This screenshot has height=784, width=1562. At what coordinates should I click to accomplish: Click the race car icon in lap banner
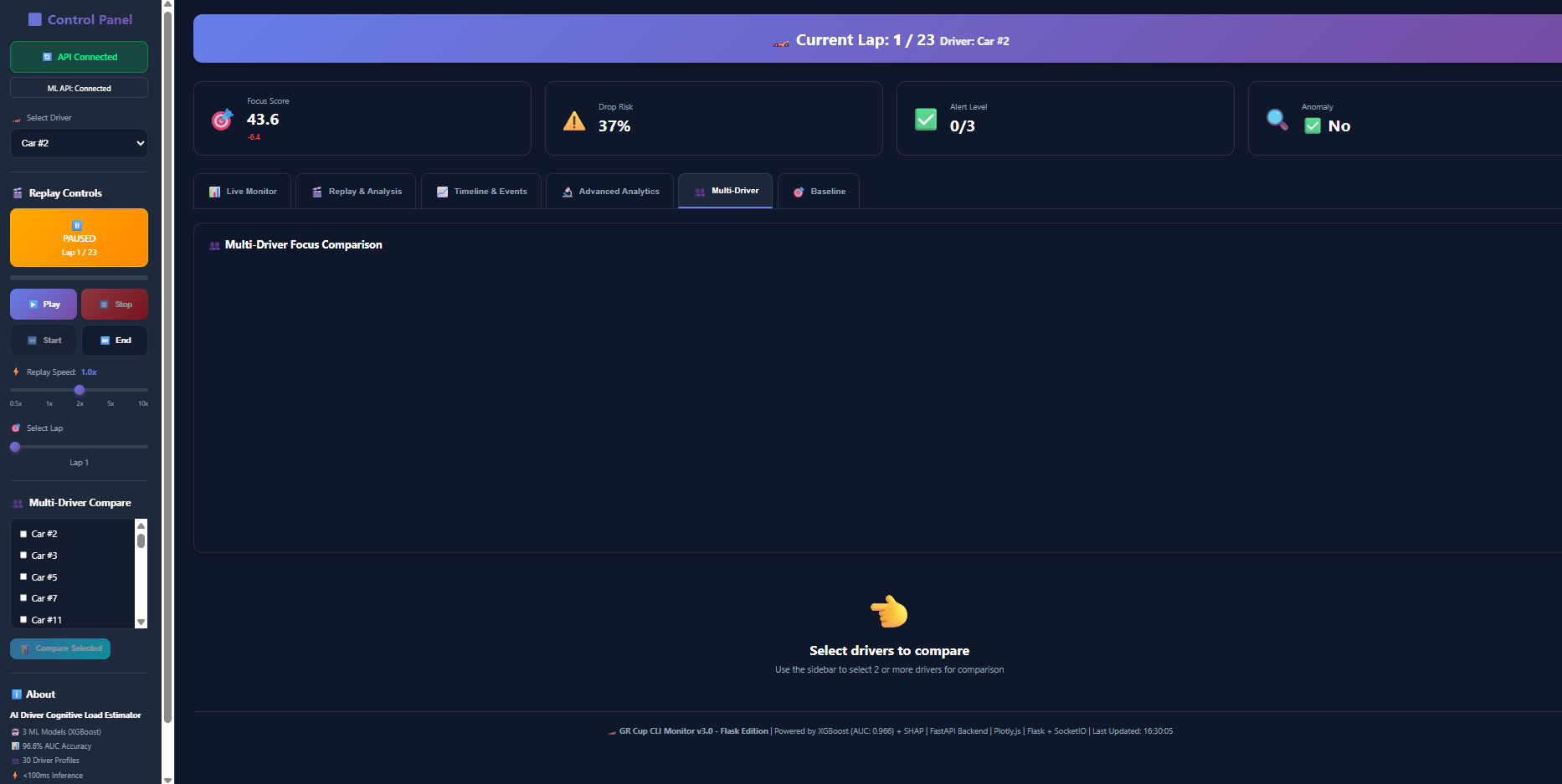click(781, 42)
